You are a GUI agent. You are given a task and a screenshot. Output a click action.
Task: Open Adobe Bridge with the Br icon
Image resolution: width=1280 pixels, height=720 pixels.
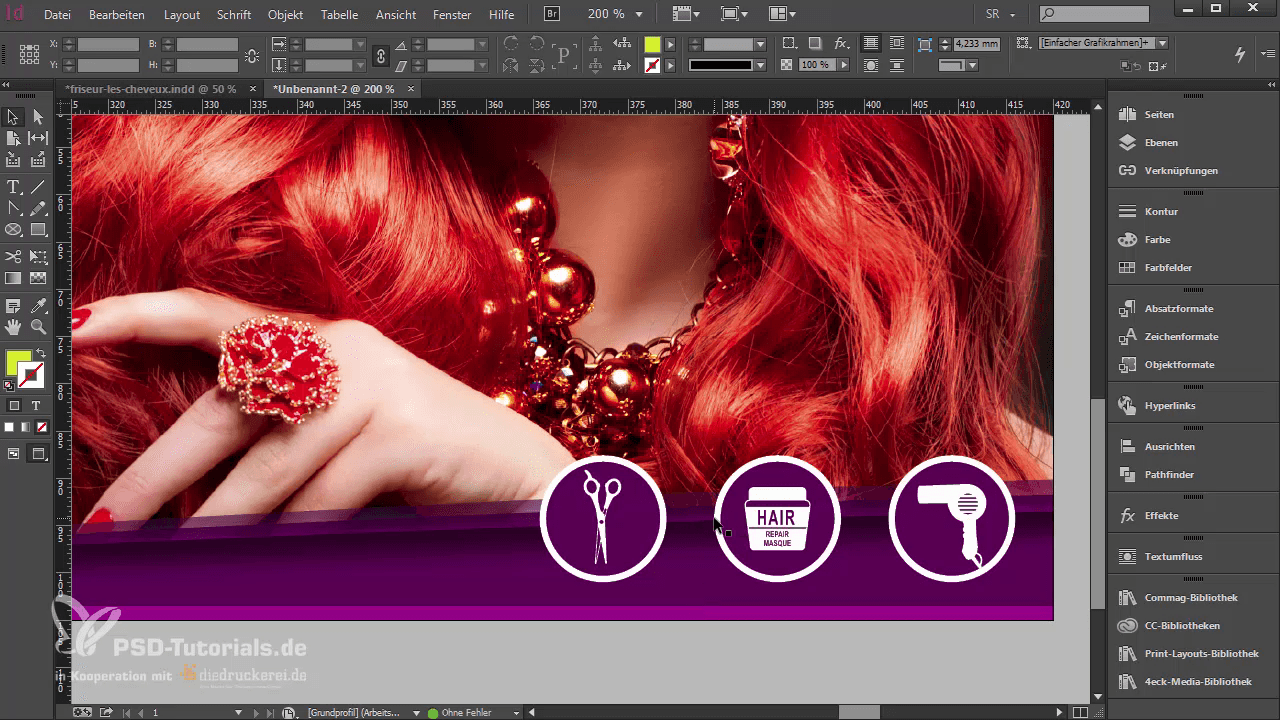[552, 15]
